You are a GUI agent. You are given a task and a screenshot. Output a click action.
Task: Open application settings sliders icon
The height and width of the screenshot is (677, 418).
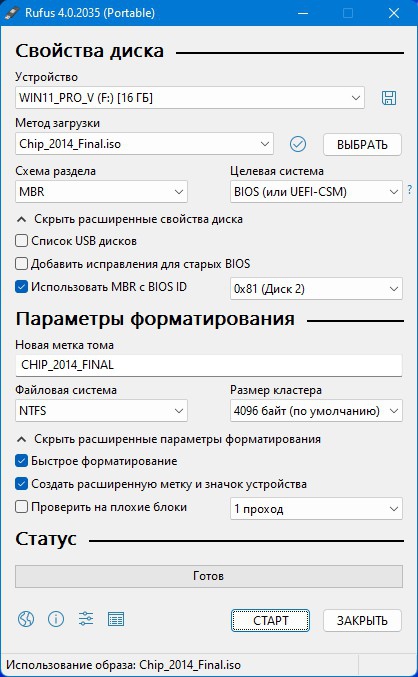click(86, 619)
